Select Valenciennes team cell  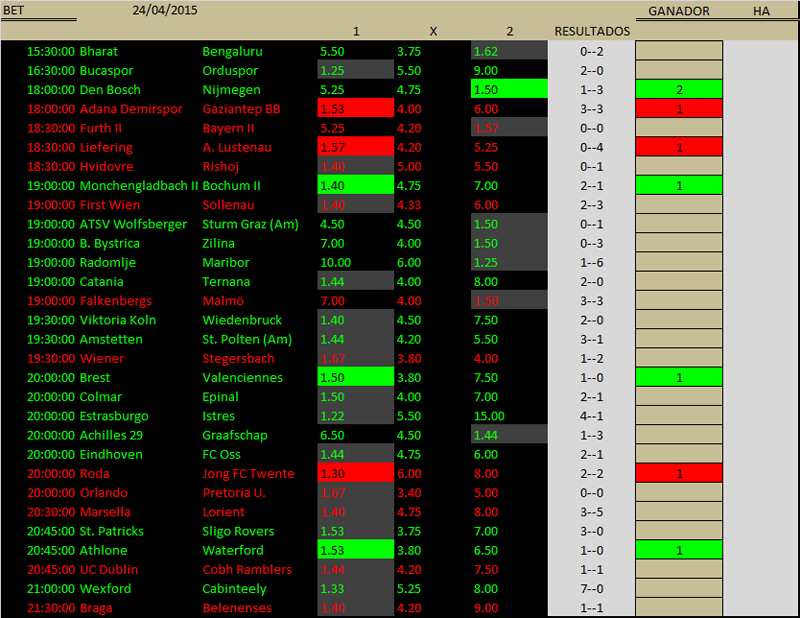point(242,378)
